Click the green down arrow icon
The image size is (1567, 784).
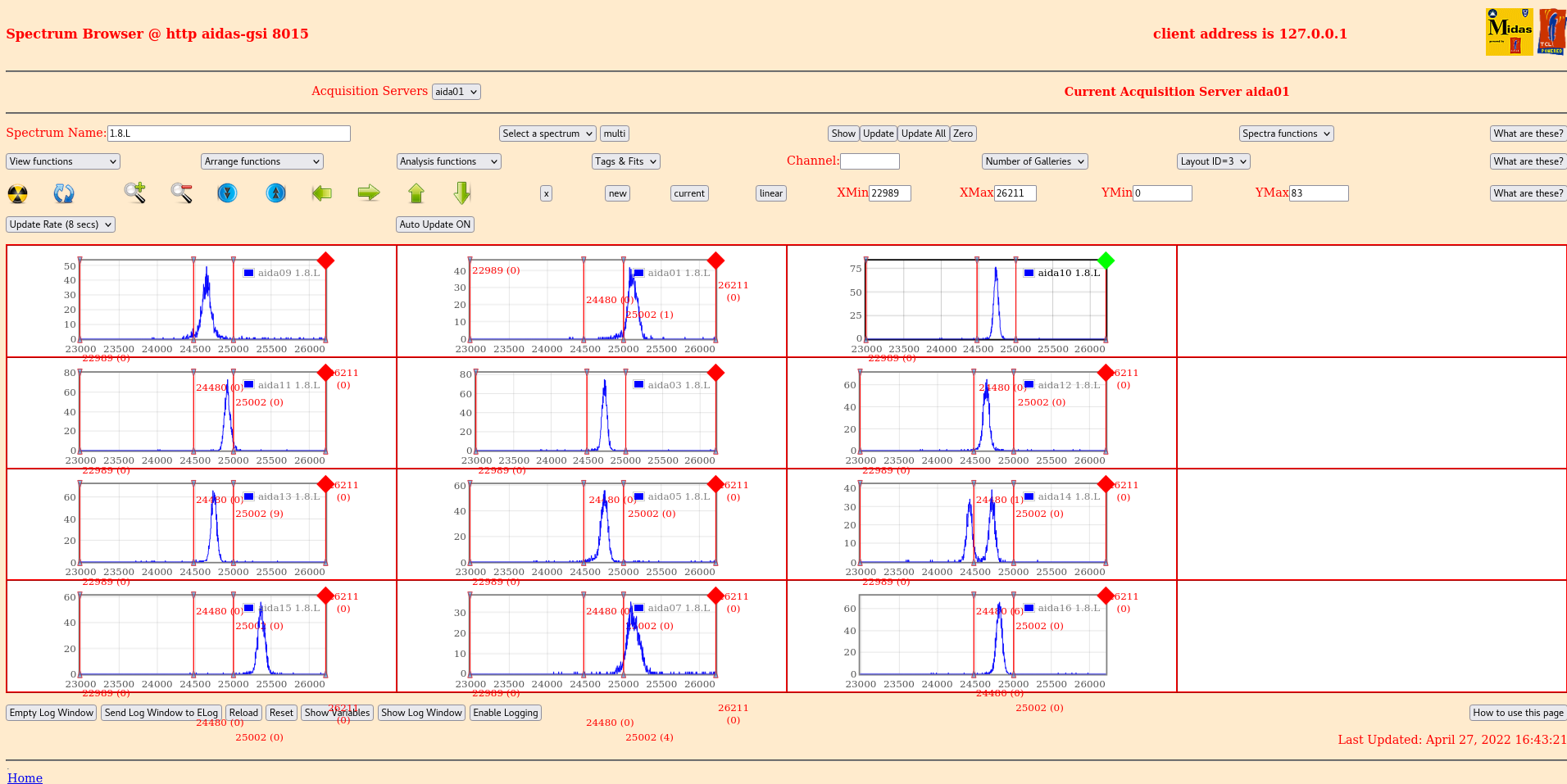[462, 193]
